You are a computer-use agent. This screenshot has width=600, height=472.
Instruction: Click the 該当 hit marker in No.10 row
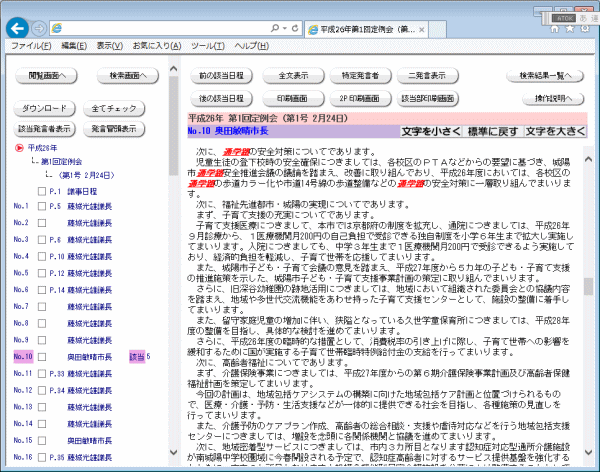coord(137,356)
